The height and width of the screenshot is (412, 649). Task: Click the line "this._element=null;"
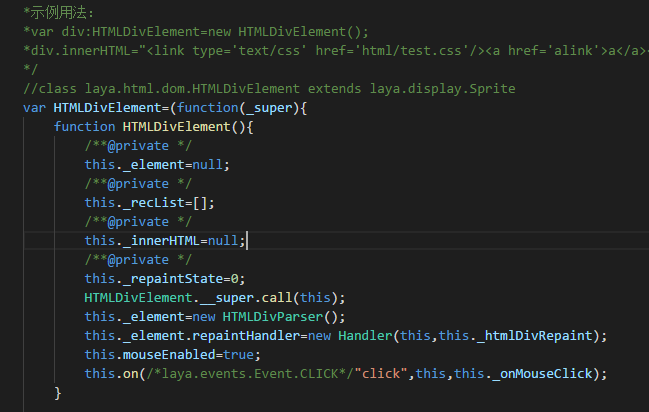[157, 165]
